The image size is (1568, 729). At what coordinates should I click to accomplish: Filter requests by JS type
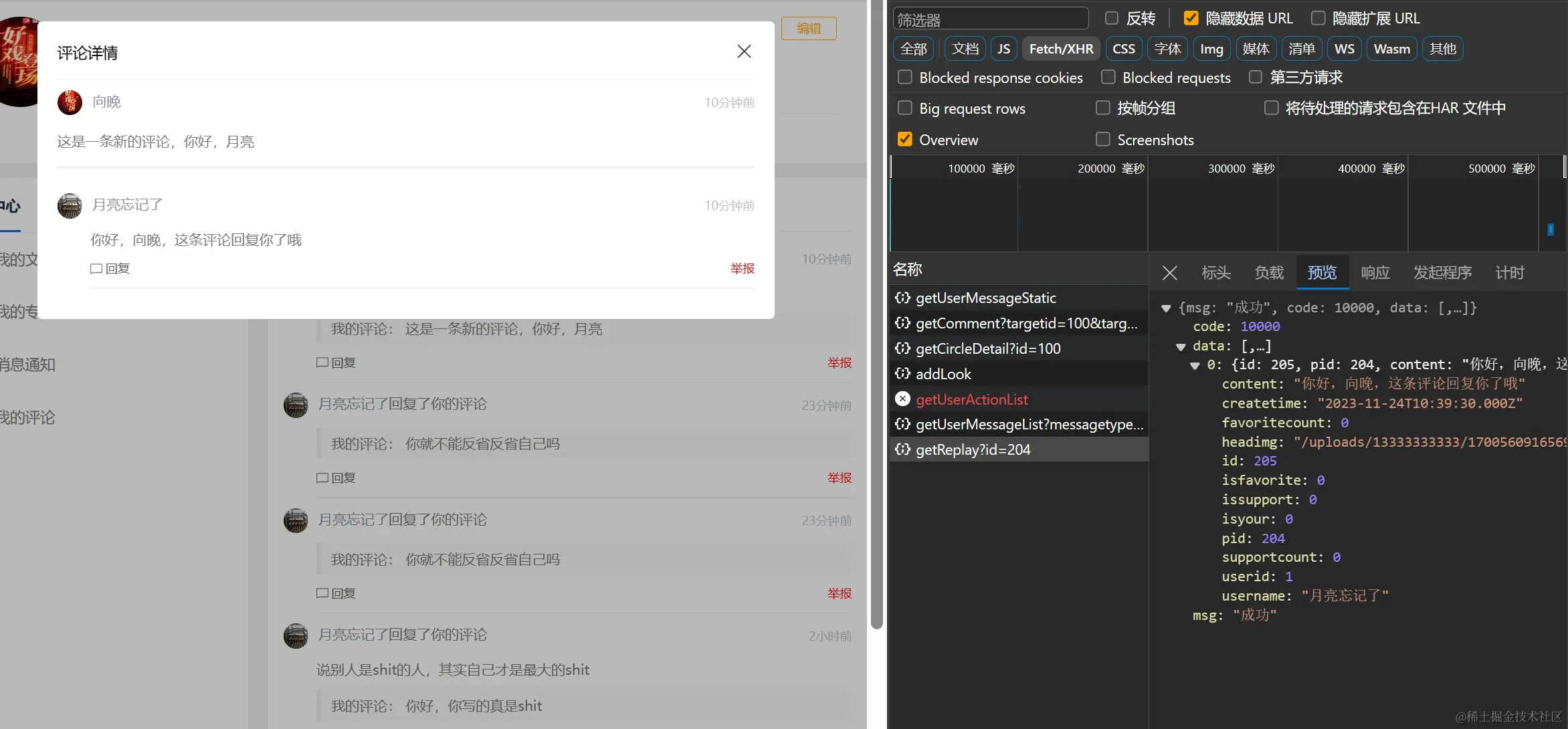coord(1003,49)
